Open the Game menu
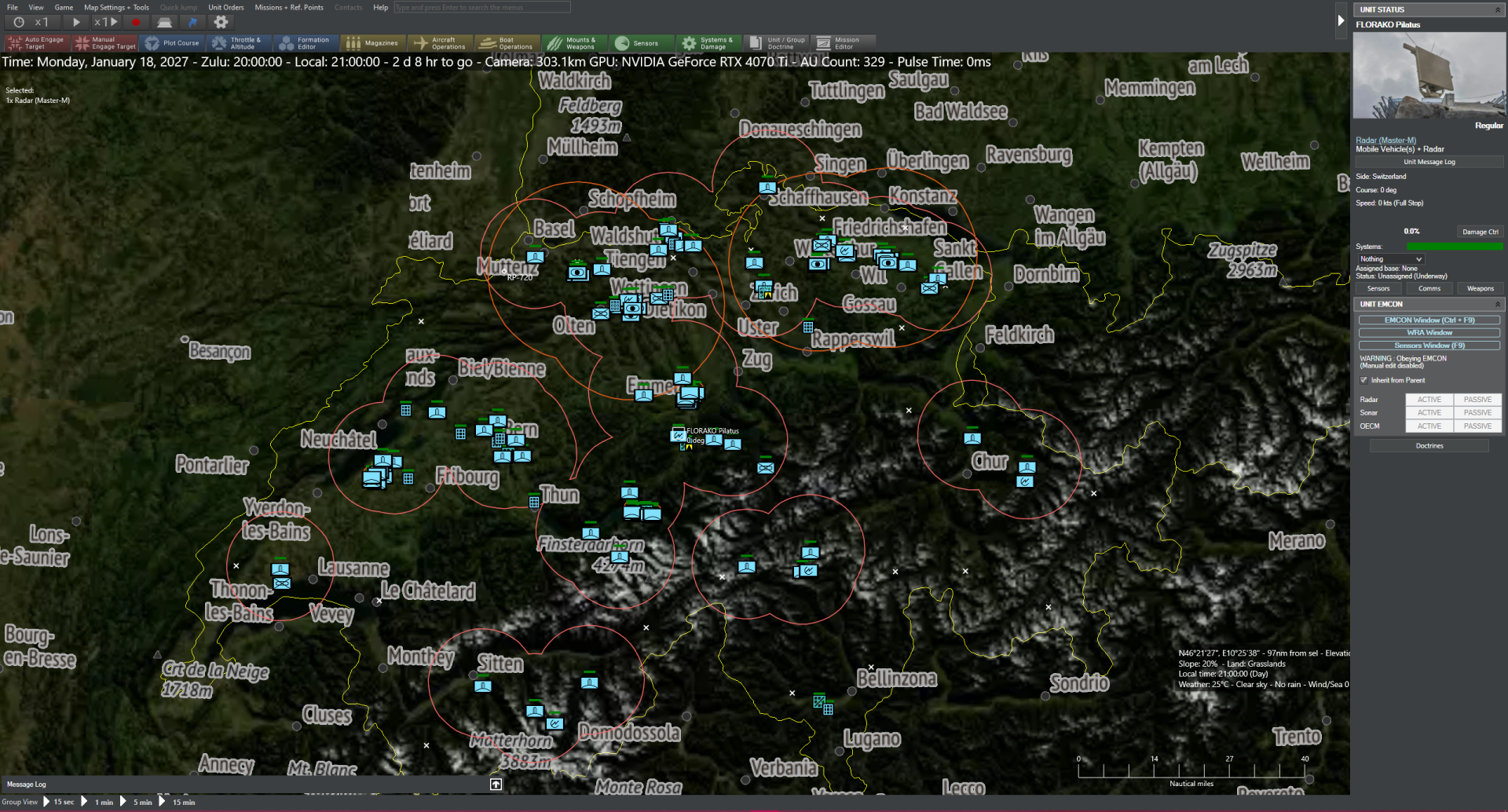The width and height of the screenshot is (1508, 812). tap(64, 8)
